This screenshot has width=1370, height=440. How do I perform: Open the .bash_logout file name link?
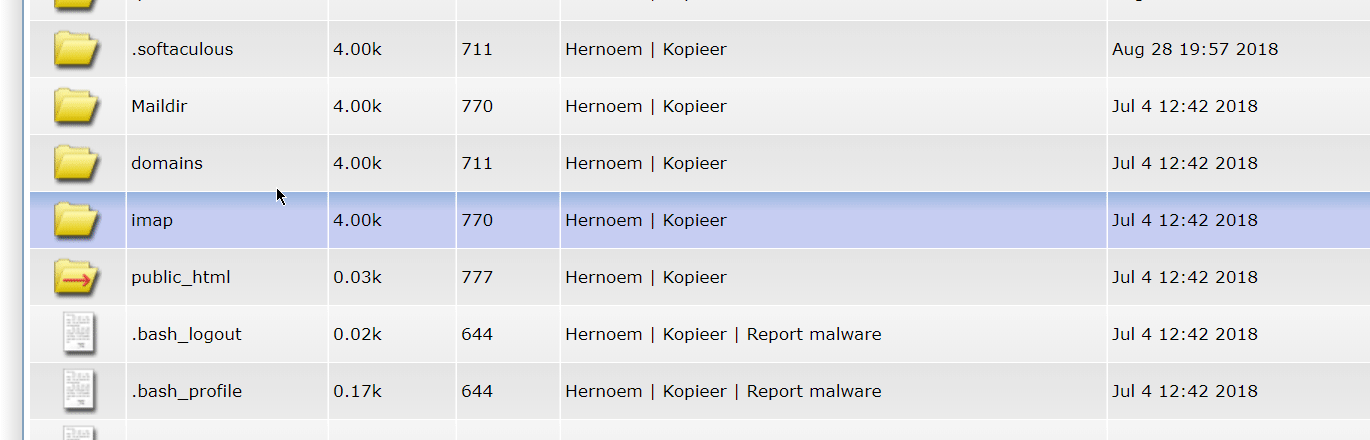pyautogui.click(x=186, y=334)
